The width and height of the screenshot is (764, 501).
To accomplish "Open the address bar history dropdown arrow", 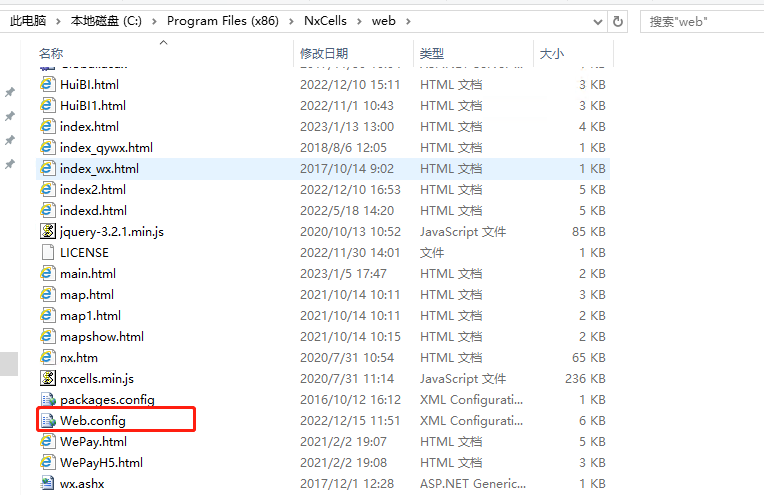I will tap(595, 21).
